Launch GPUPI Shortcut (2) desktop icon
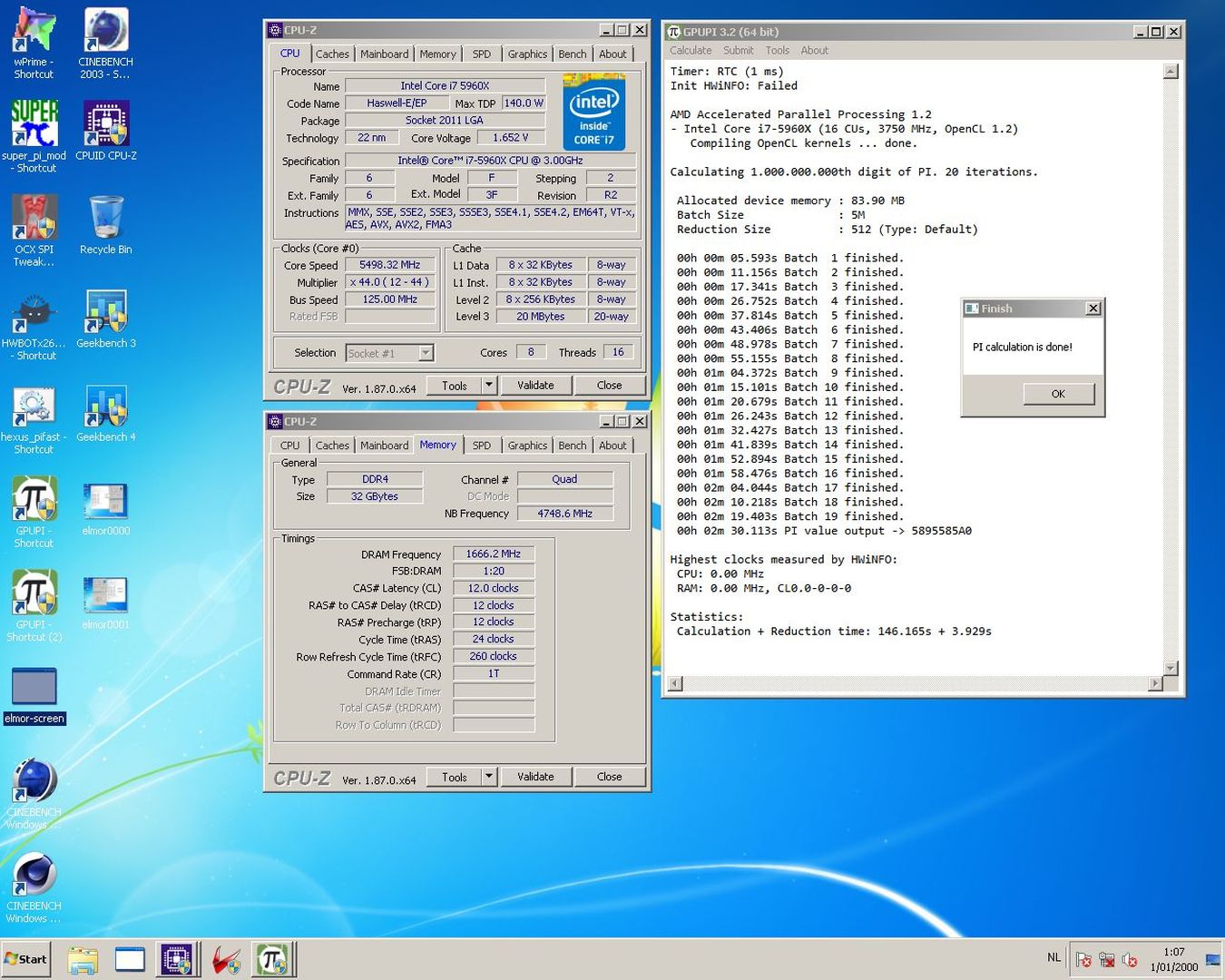 (x=34, y=606)
